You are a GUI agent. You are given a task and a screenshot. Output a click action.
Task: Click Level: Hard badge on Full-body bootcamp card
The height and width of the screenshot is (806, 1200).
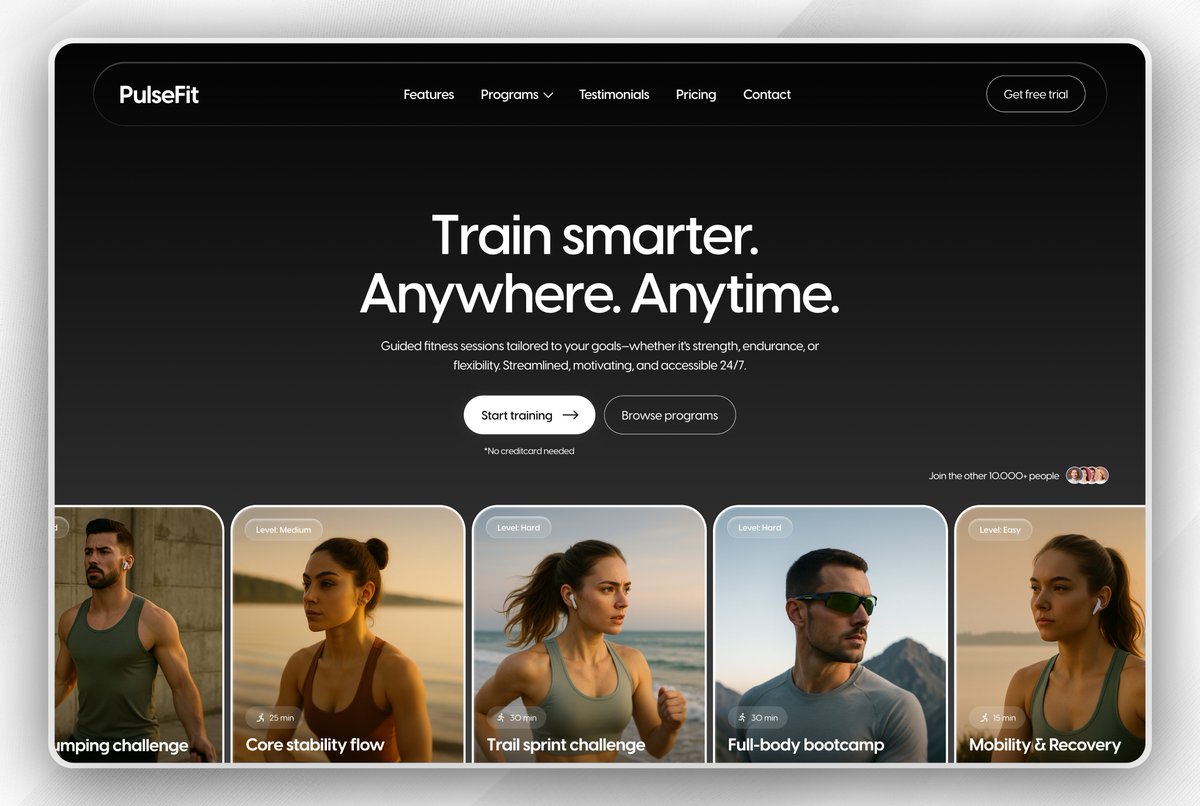click(759, 527)
